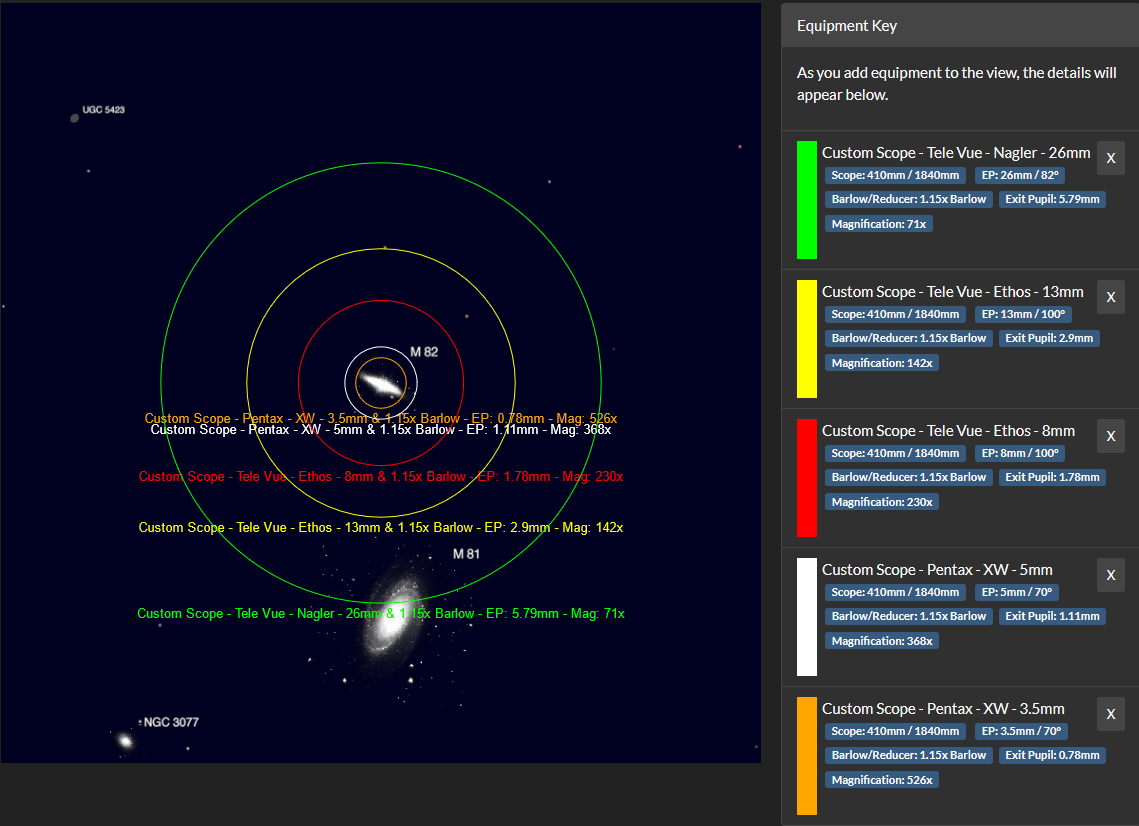
Task: Click the red Ethos 8mm color swatch
Action: 806,478
